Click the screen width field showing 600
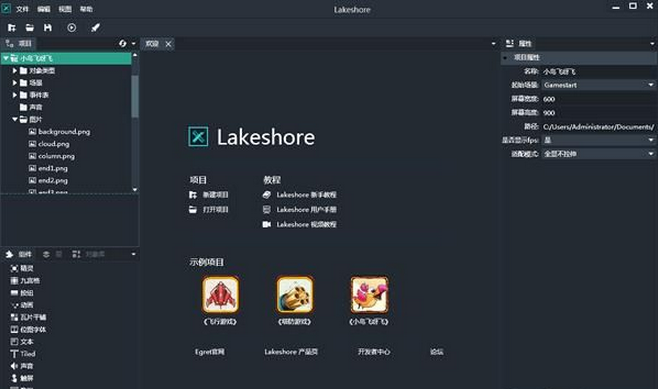Viewport: 658px width, 389px height. pos(598,99)
